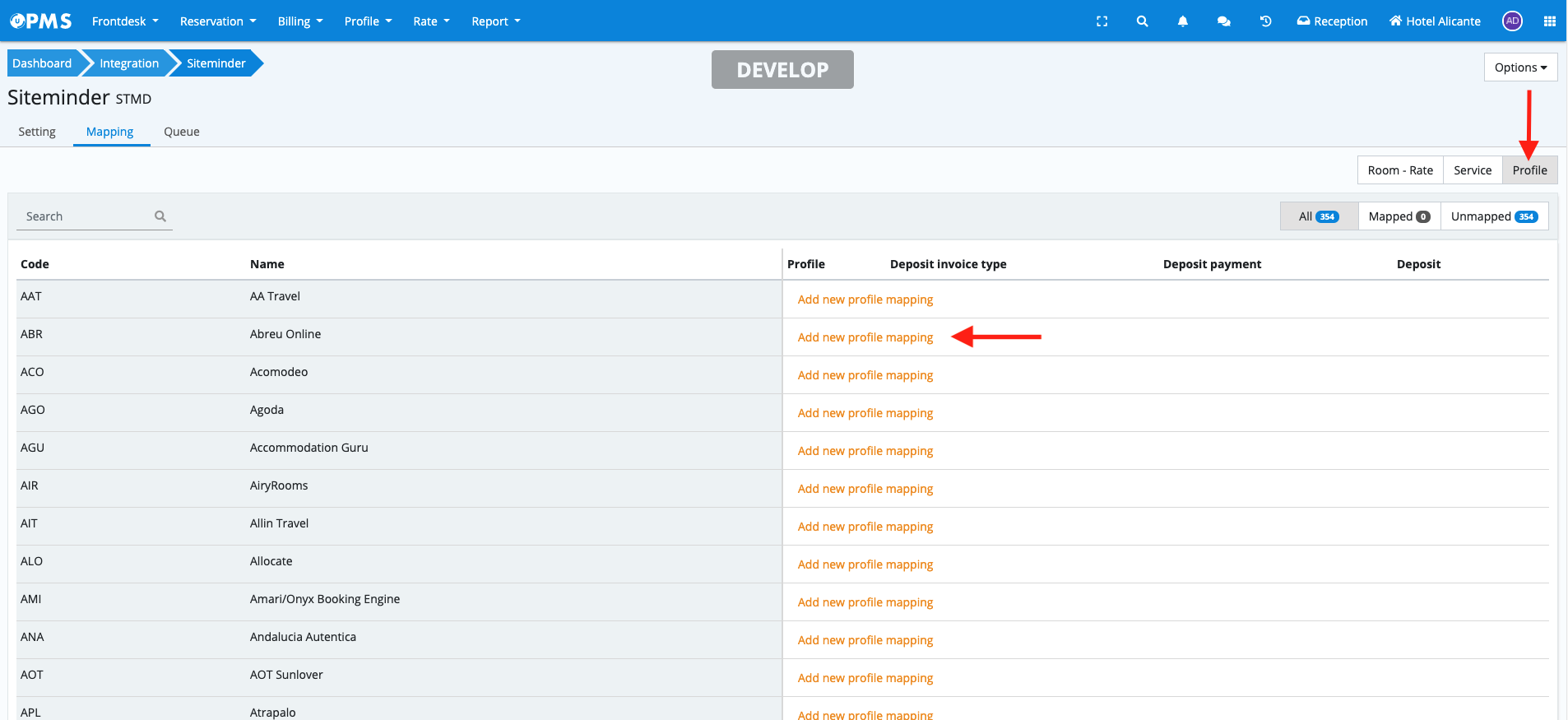Click the AD user avatar

coord(1512,21)
